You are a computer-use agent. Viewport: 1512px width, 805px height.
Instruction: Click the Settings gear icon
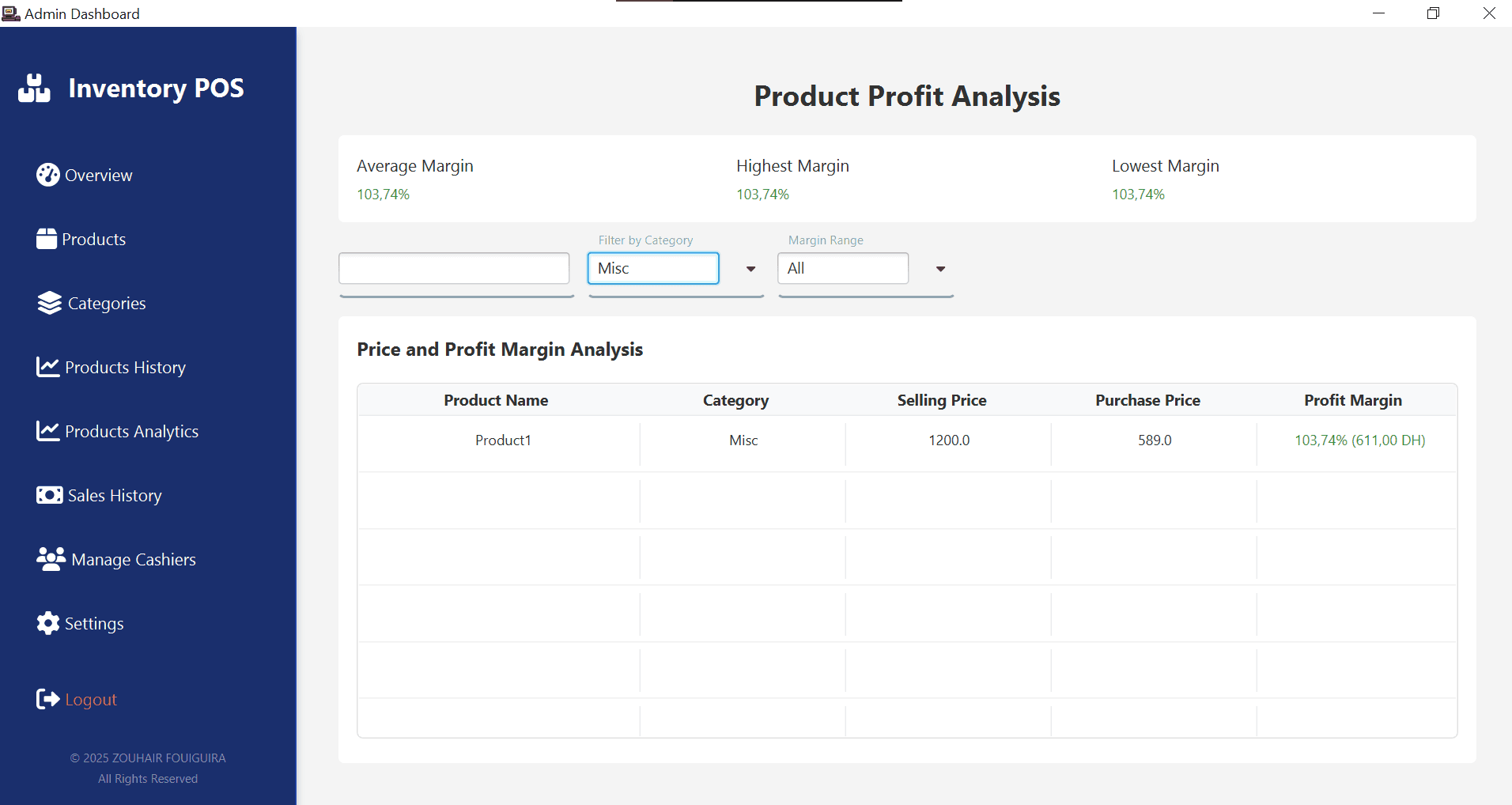click(47, 623)
